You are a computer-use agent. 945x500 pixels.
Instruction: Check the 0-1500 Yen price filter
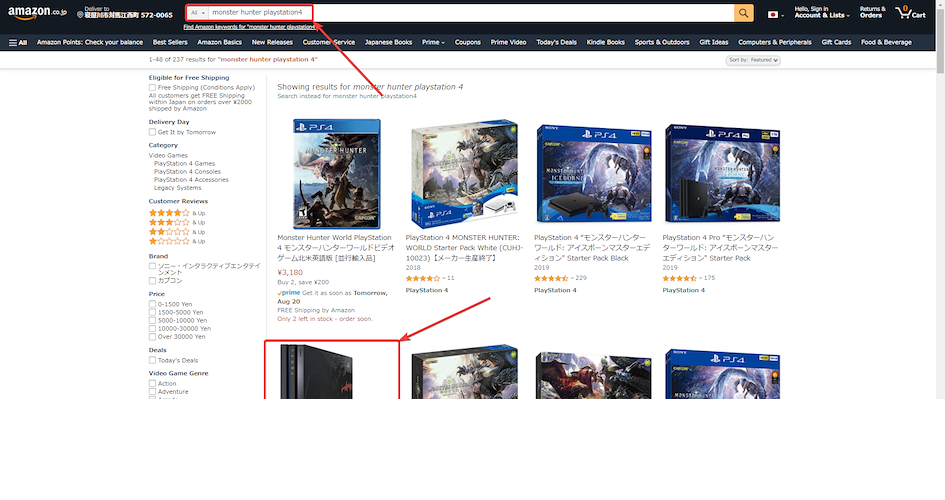(x=152, y=305)
